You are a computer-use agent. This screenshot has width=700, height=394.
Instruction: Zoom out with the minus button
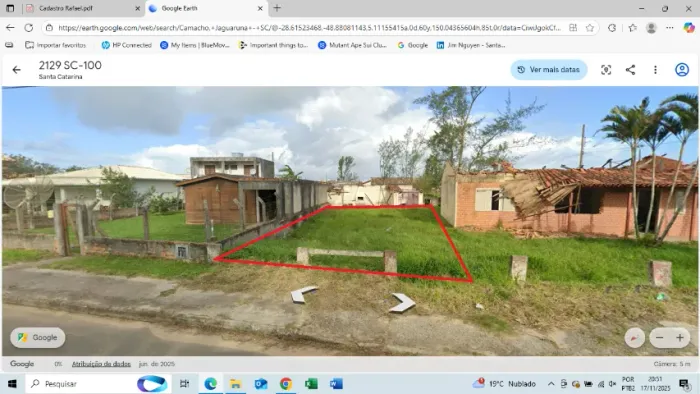coord(659,338)
